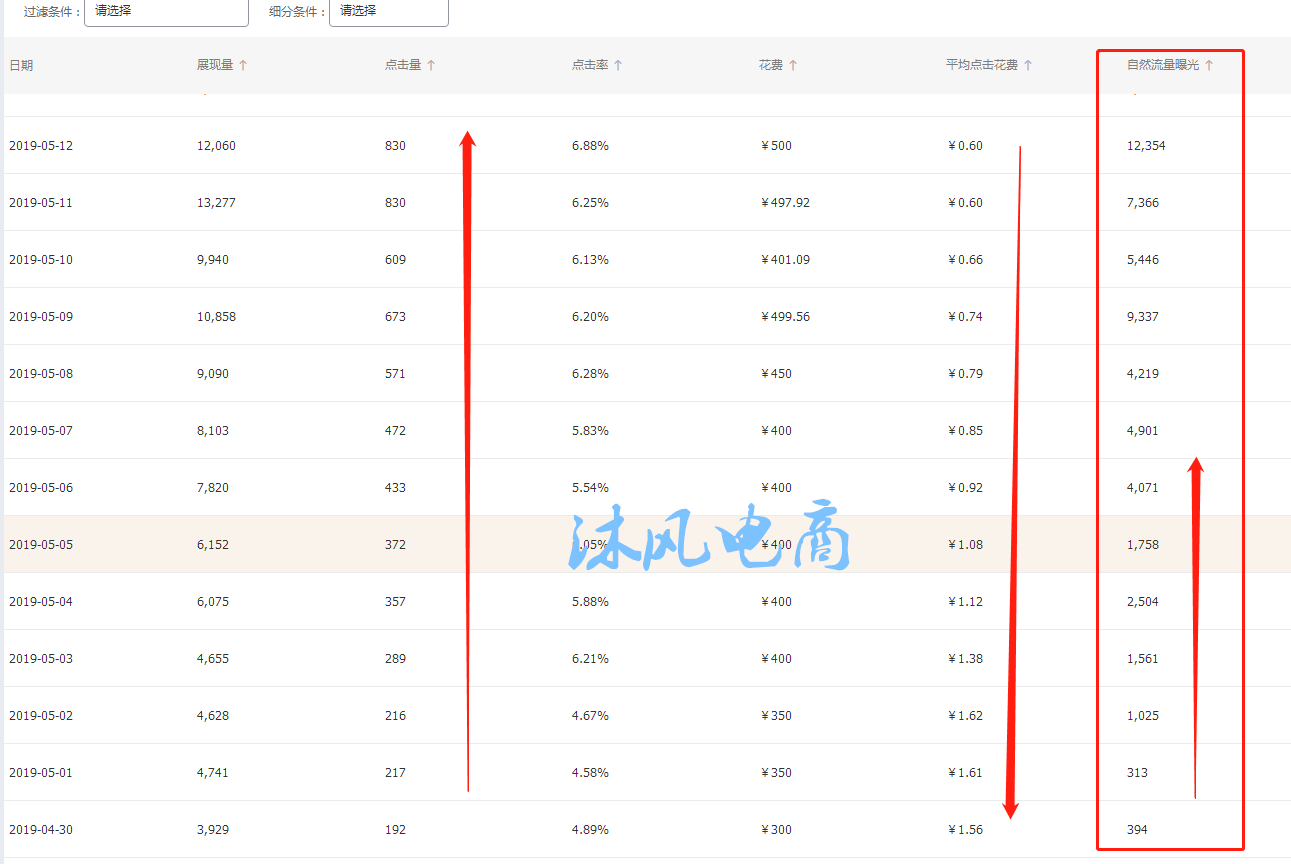Sort by 自然流量曝光 arrow icon
Screen dimensions: 1291x864
point(1209,65)
